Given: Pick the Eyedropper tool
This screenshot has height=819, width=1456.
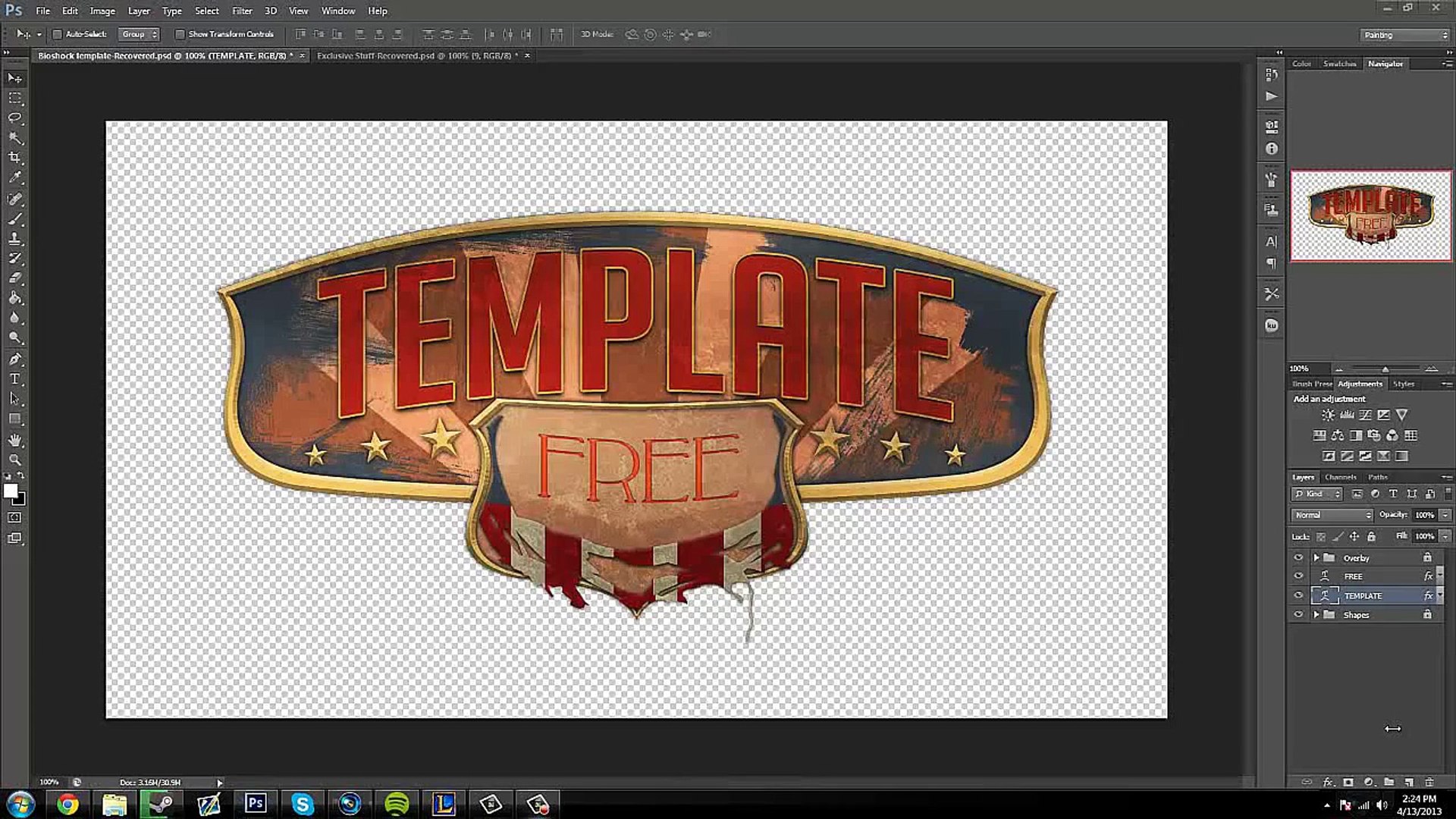Looking at the screenshot, I should tap(14, 177).
